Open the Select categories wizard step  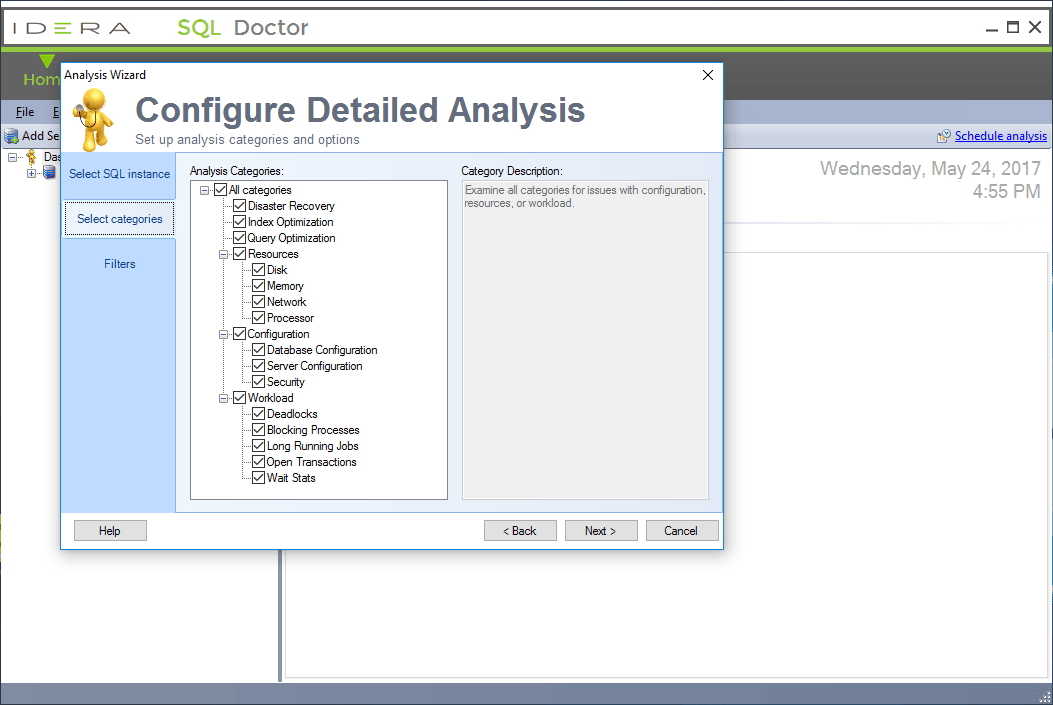click(119, 219)
